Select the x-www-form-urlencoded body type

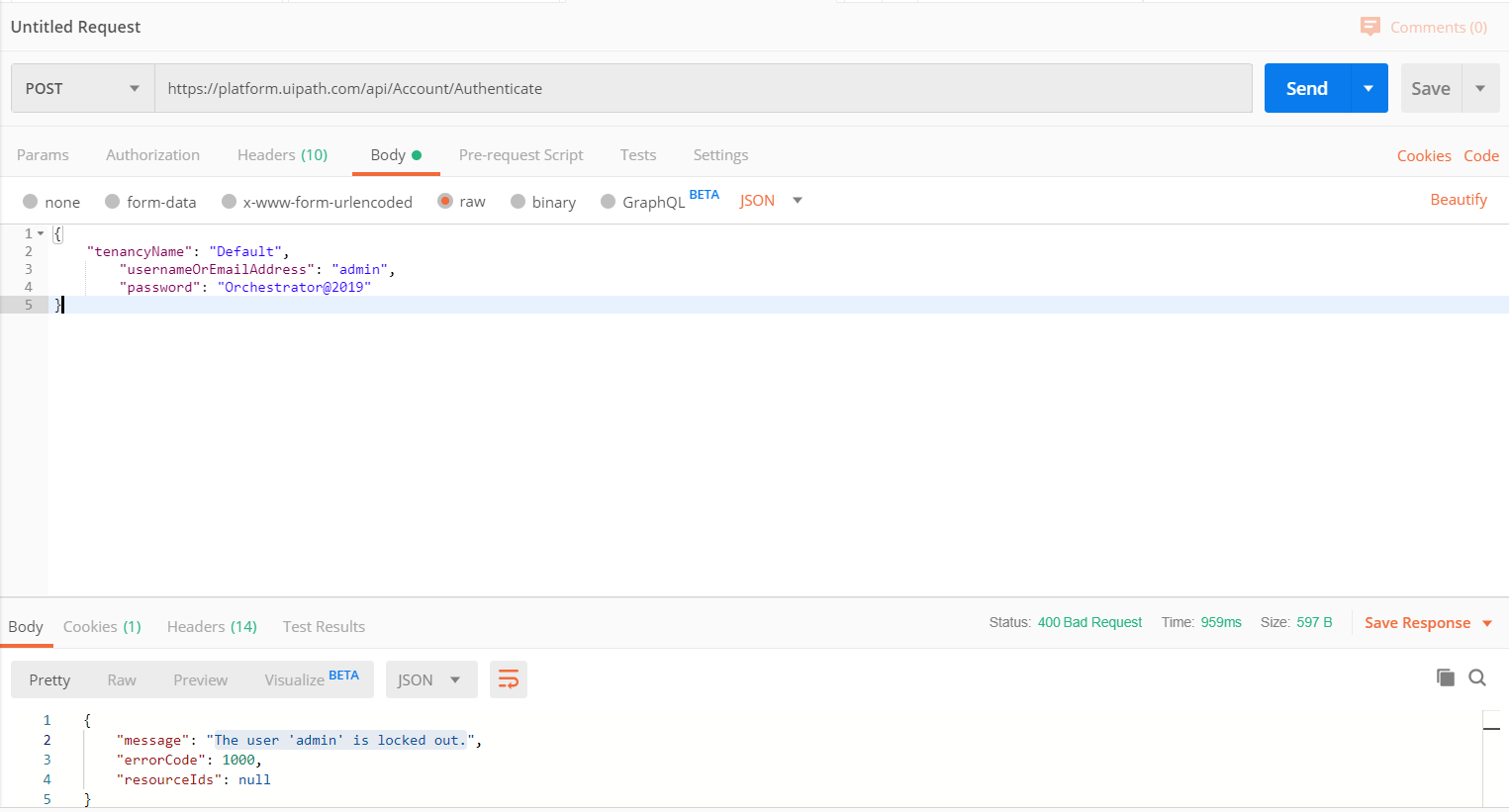click(229, 202)
